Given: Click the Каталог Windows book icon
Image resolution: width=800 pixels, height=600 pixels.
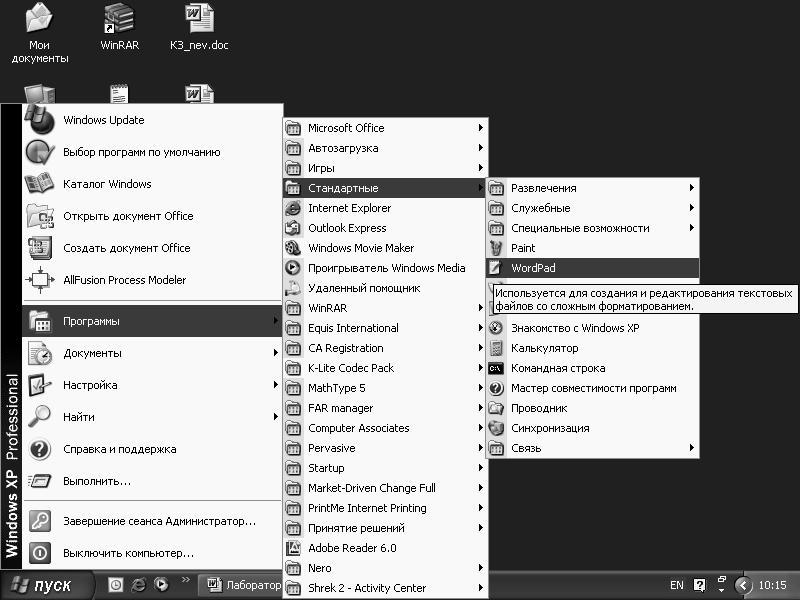Looking at the screenshot, I should 40,184.
